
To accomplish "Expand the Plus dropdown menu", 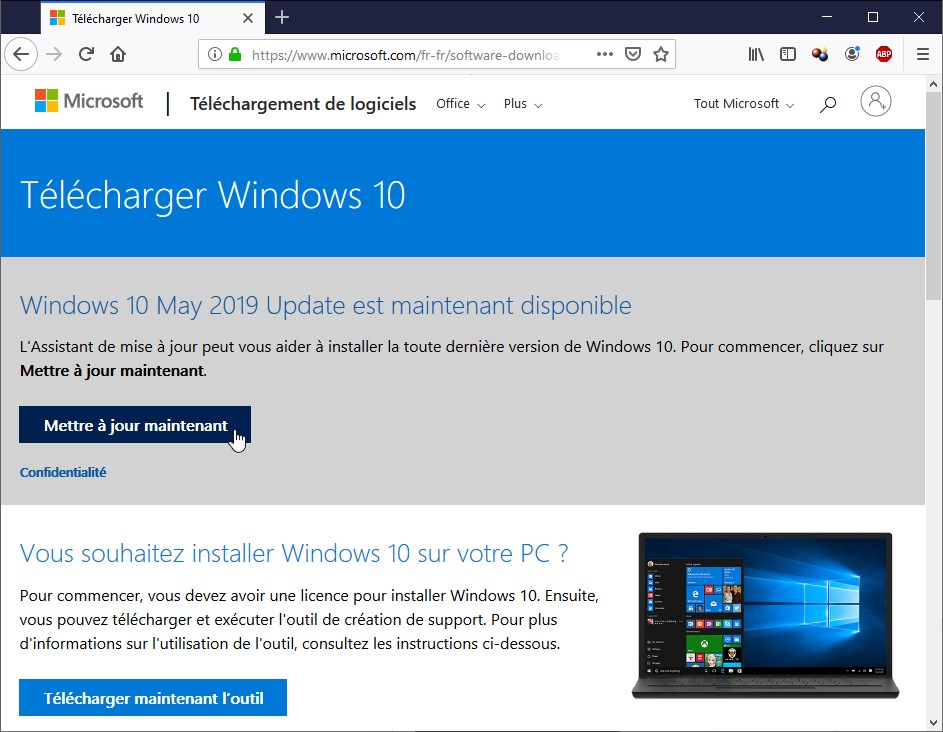I will click(x=523, y=103).
